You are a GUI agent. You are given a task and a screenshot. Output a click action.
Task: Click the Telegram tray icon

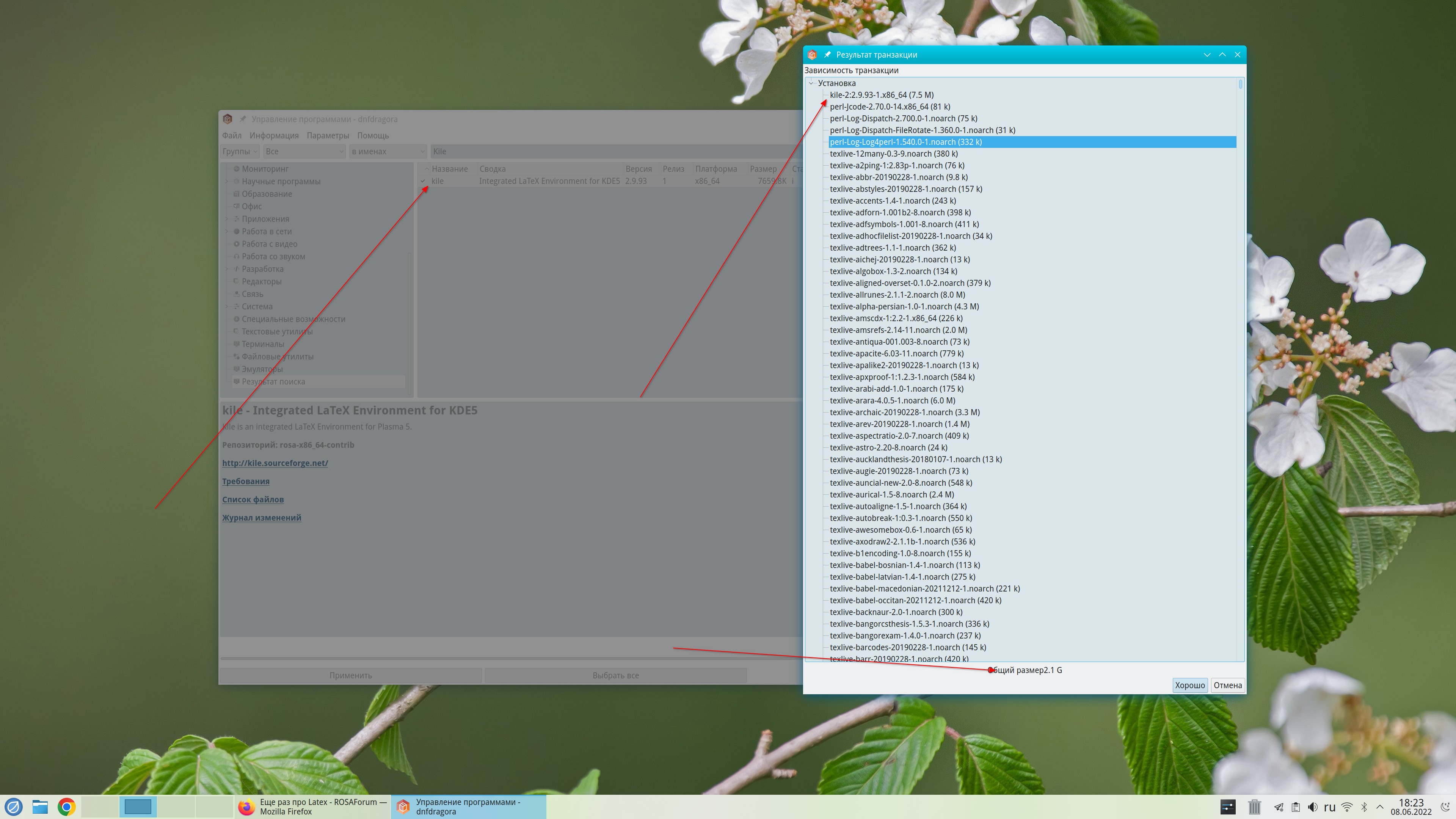[1279, 807]
